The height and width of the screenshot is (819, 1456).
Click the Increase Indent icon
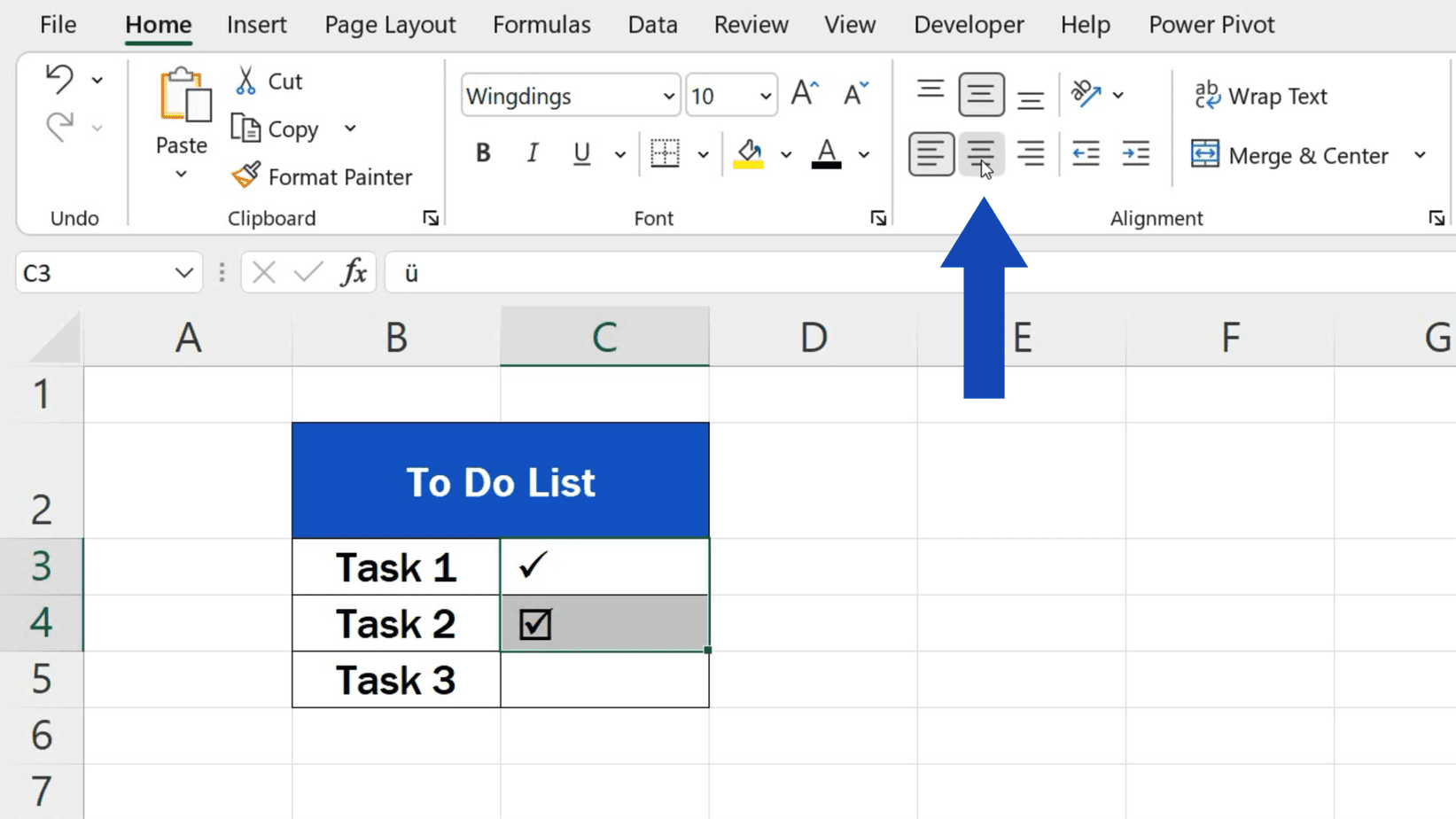(1137, 153)
